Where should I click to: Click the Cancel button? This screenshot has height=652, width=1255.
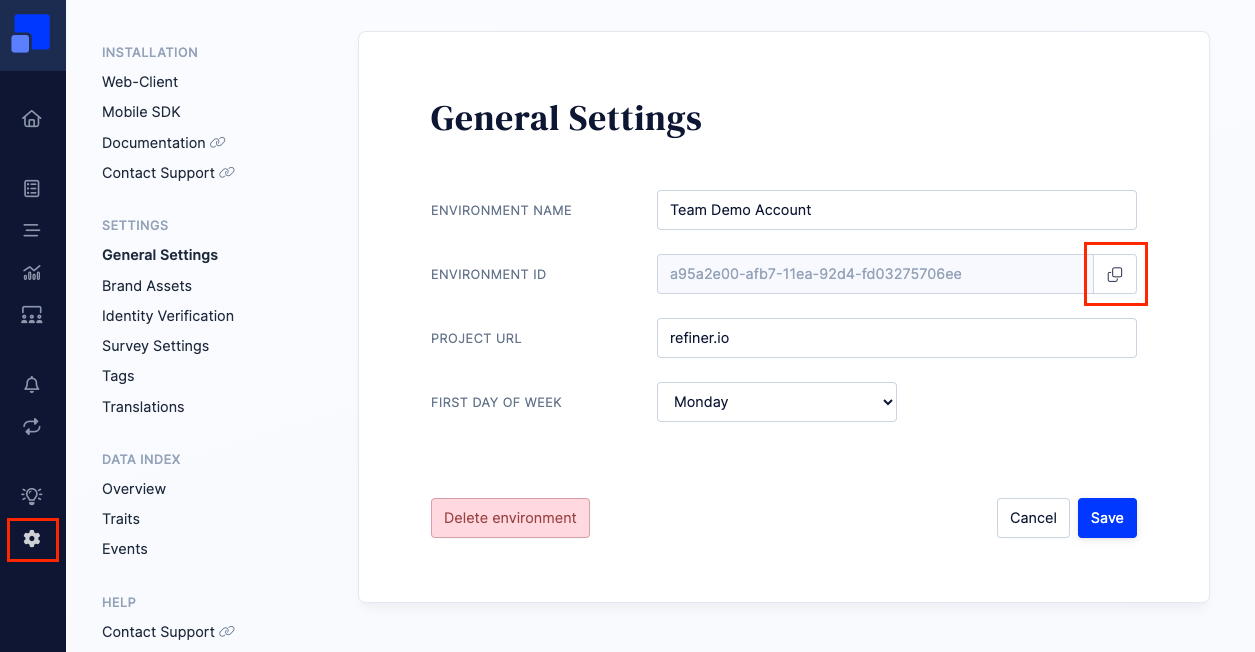pyautogui.click(x=1033, y=518)
